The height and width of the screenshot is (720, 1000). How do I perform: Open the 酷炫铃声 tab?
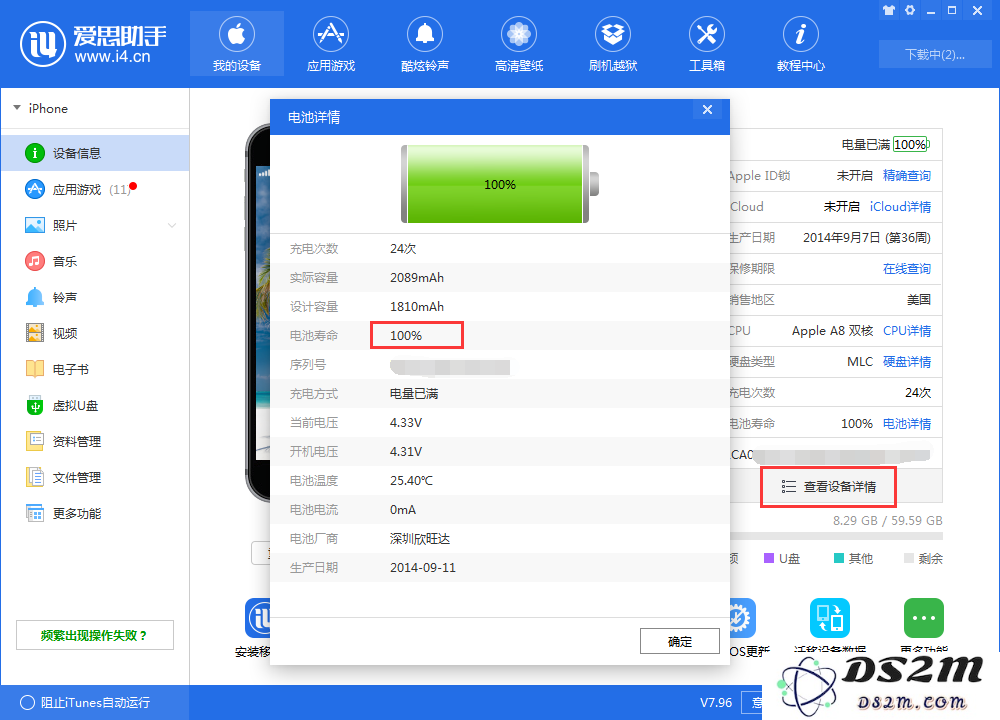425,43
